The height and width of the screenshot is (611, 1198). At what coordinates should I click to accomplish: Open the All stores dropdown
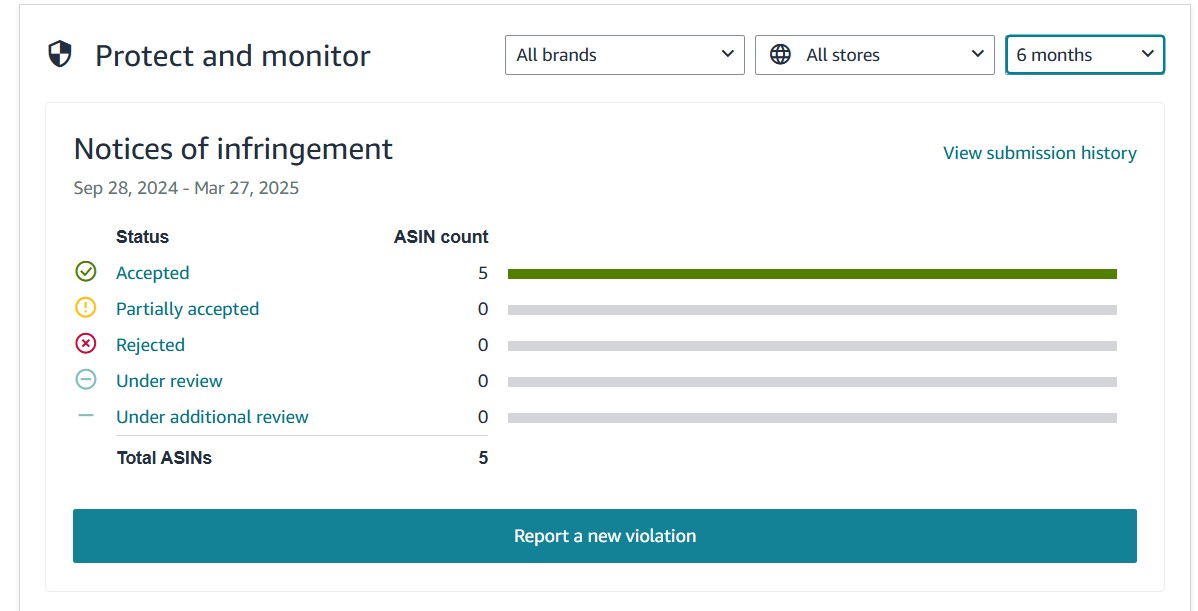tap(874, 55)
